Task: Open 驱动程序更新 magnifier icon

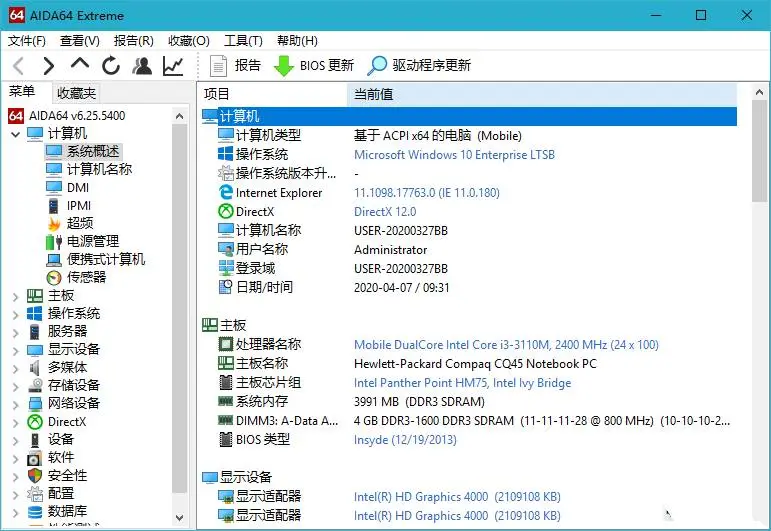Action: tap(377, 66)
